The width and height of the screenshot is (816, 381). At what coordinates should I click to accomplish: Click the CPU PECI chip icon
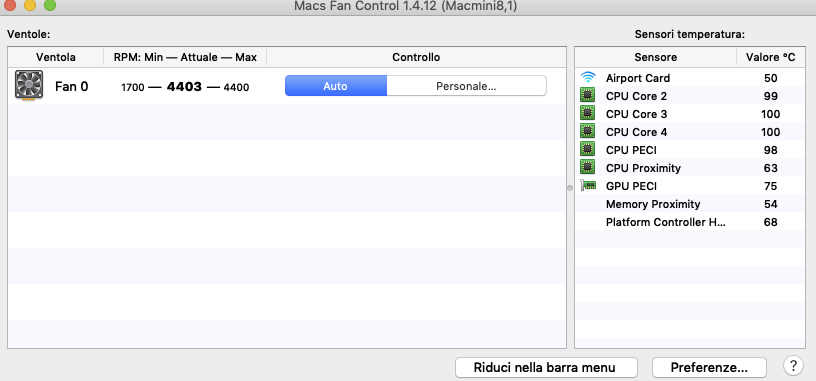(588, 150)
